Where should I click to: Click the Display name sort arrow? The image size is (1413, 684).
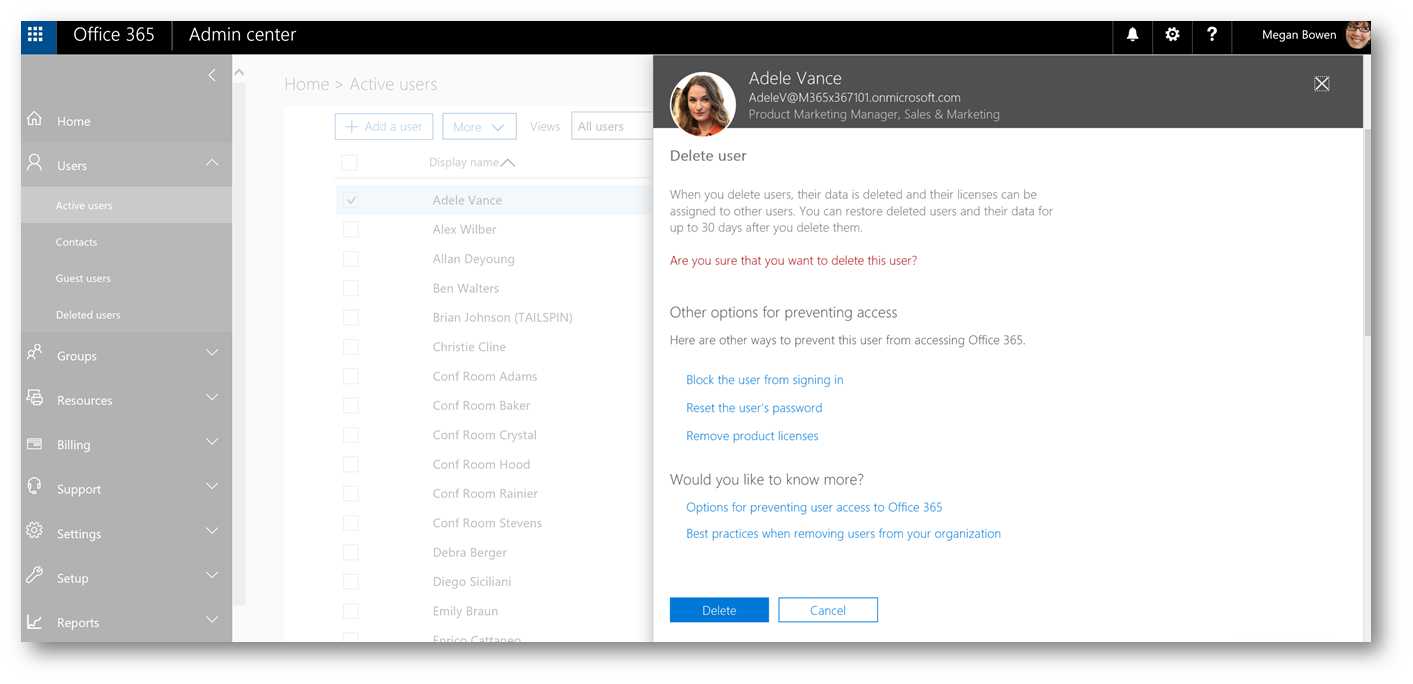pyautogui.click(x=508, y=163)
